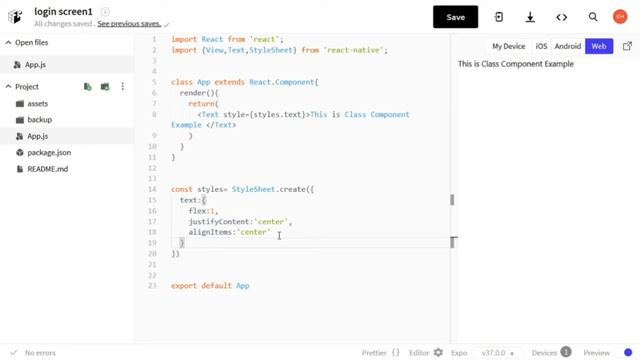Open the Project three-dot options menu
Image resolution: width=640 pixels, height=360 pixels.
point(122,86)
